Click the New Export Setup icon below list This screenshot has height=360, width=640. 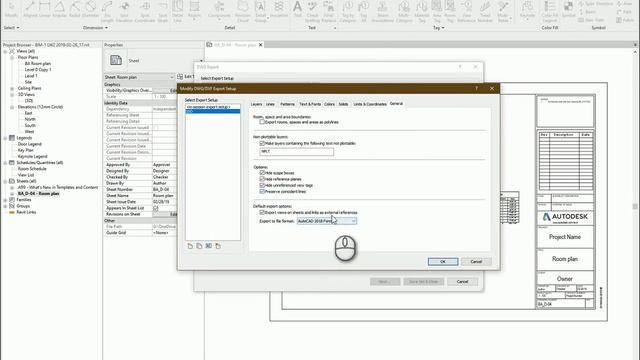[x=190, y=246]
